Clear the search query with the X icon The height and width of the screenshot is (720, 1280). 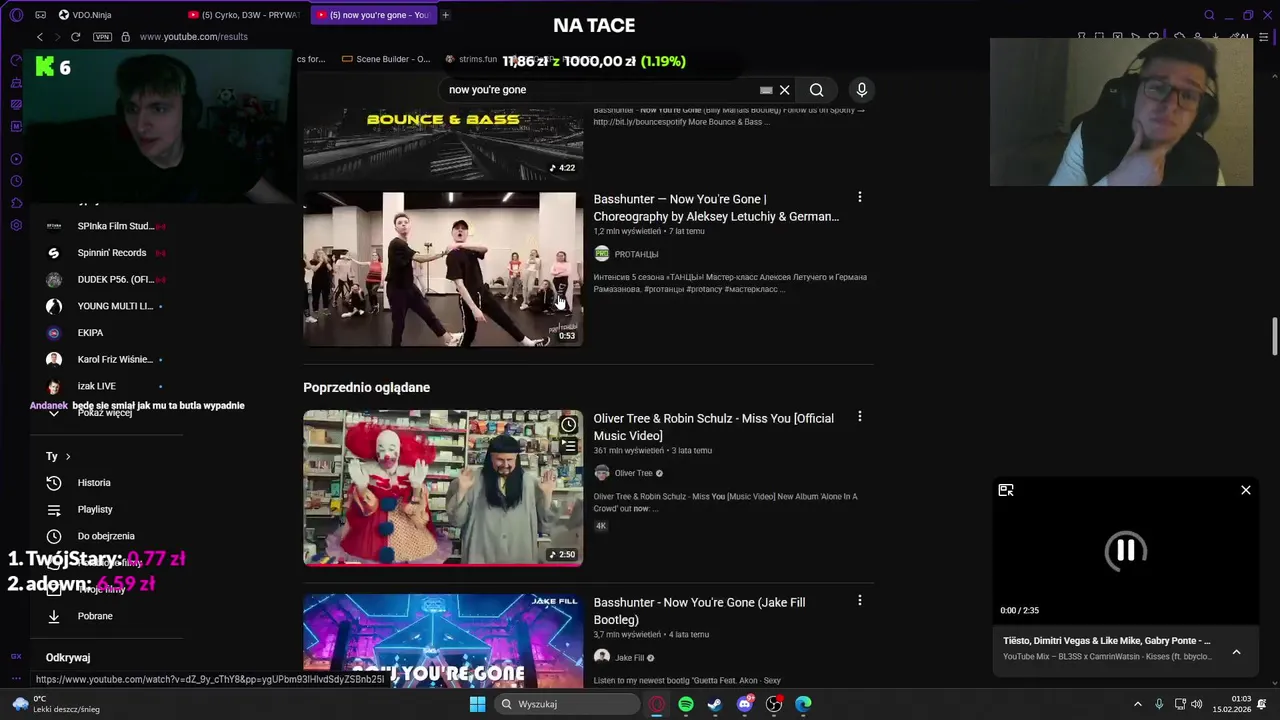(785, 90)
